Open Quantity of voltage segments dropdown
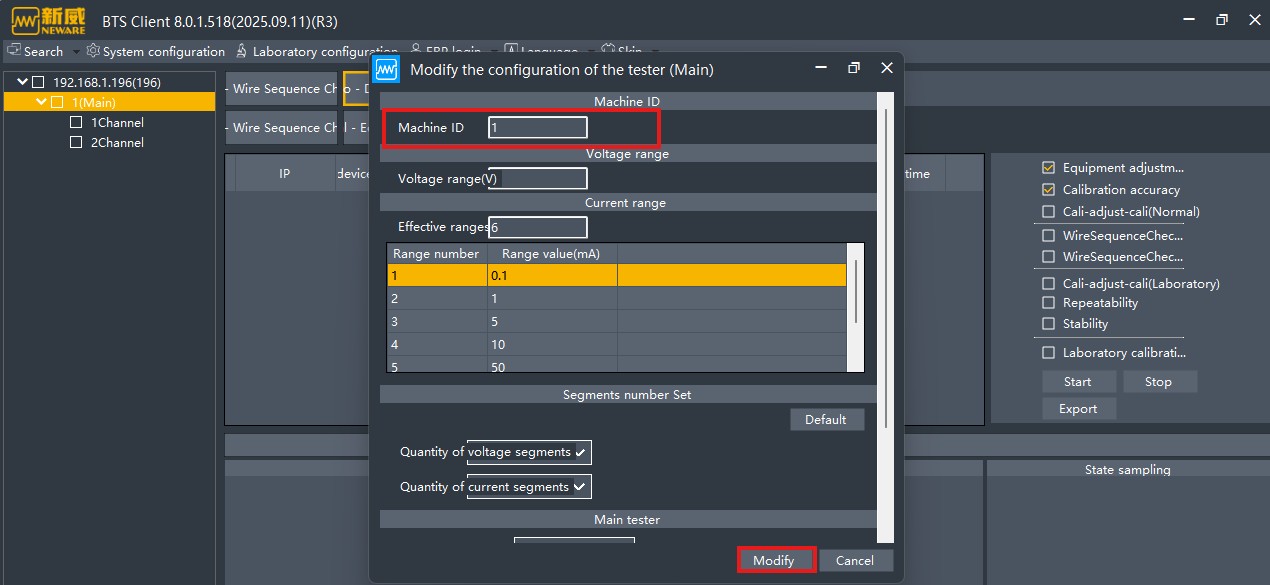The width and height of the screenshot is (1270, 585). 580,453
